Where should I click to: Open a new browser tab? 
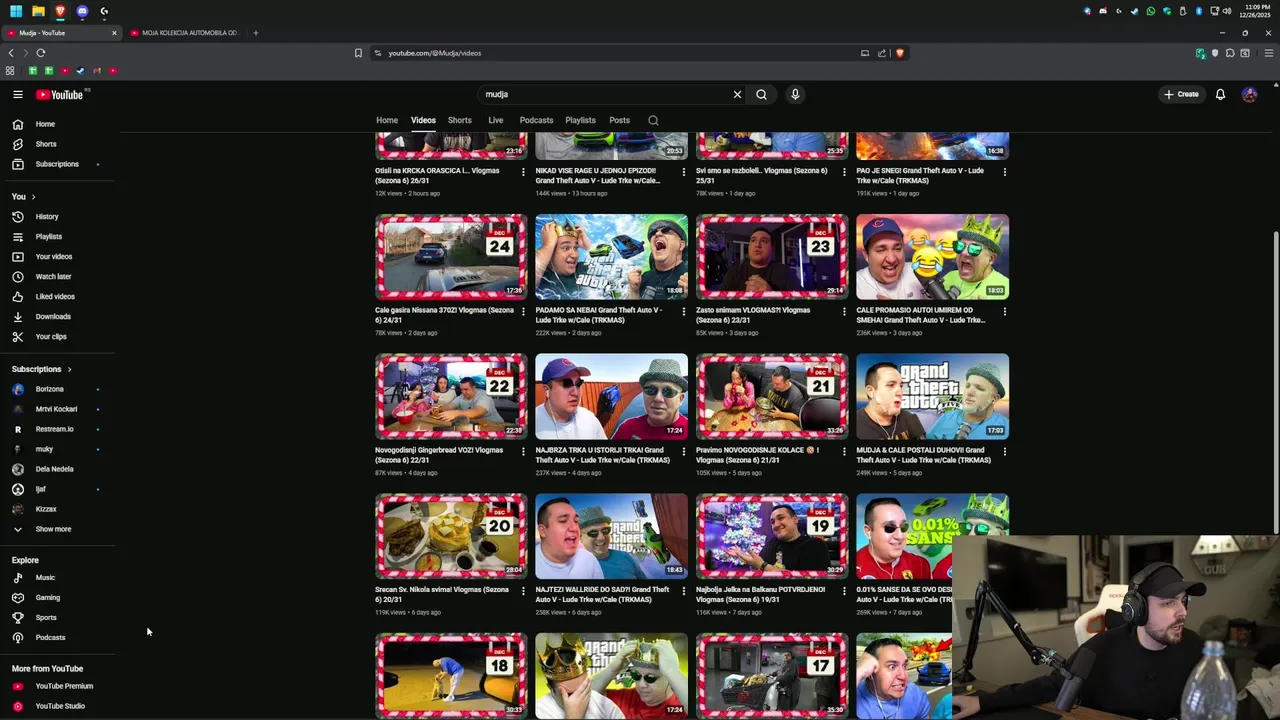click(x=255, y=33)
